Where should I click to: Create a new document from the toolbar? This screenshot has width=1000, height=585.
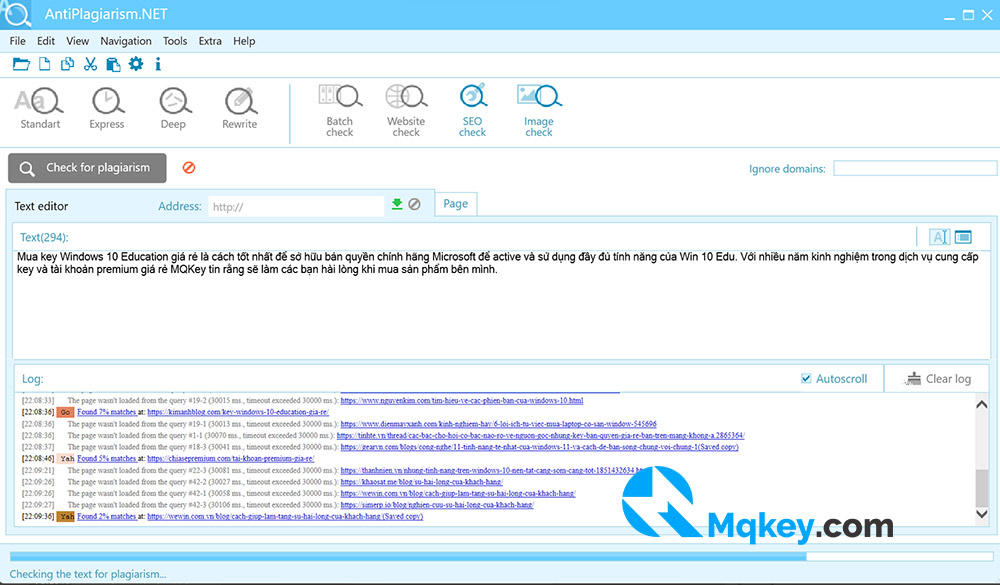click(x=45, y=64)
